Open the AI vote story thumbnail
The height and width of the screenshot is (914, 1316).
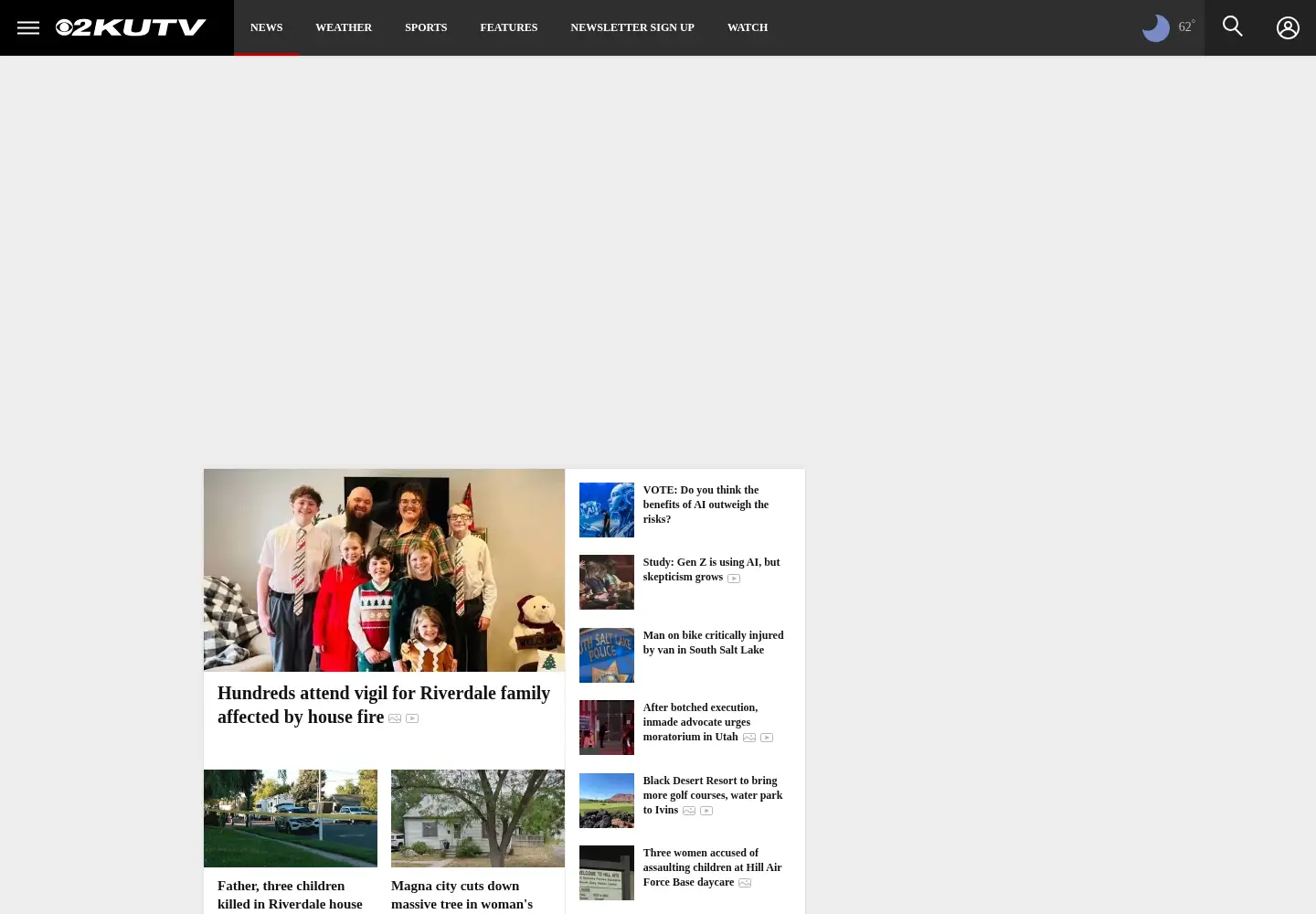coord(606,510)
